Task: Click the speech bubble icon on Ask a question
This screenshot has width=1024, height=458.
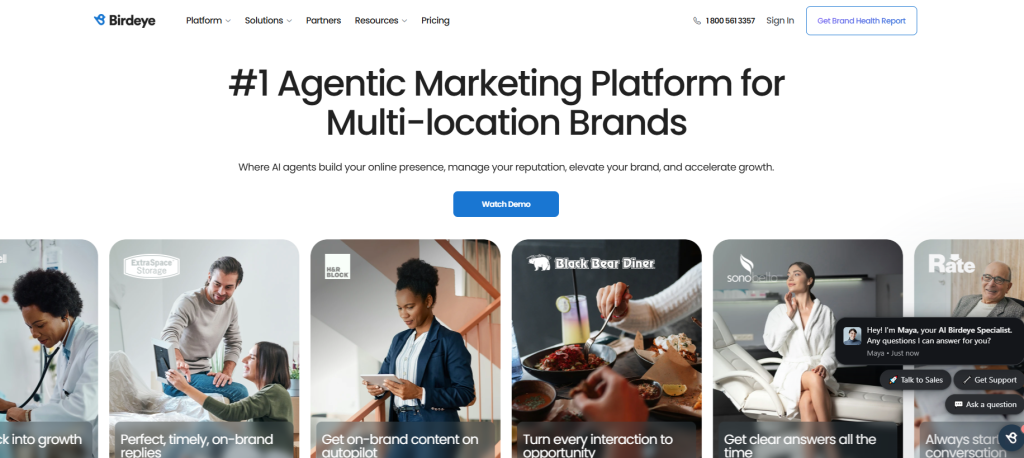Action: 958,404
